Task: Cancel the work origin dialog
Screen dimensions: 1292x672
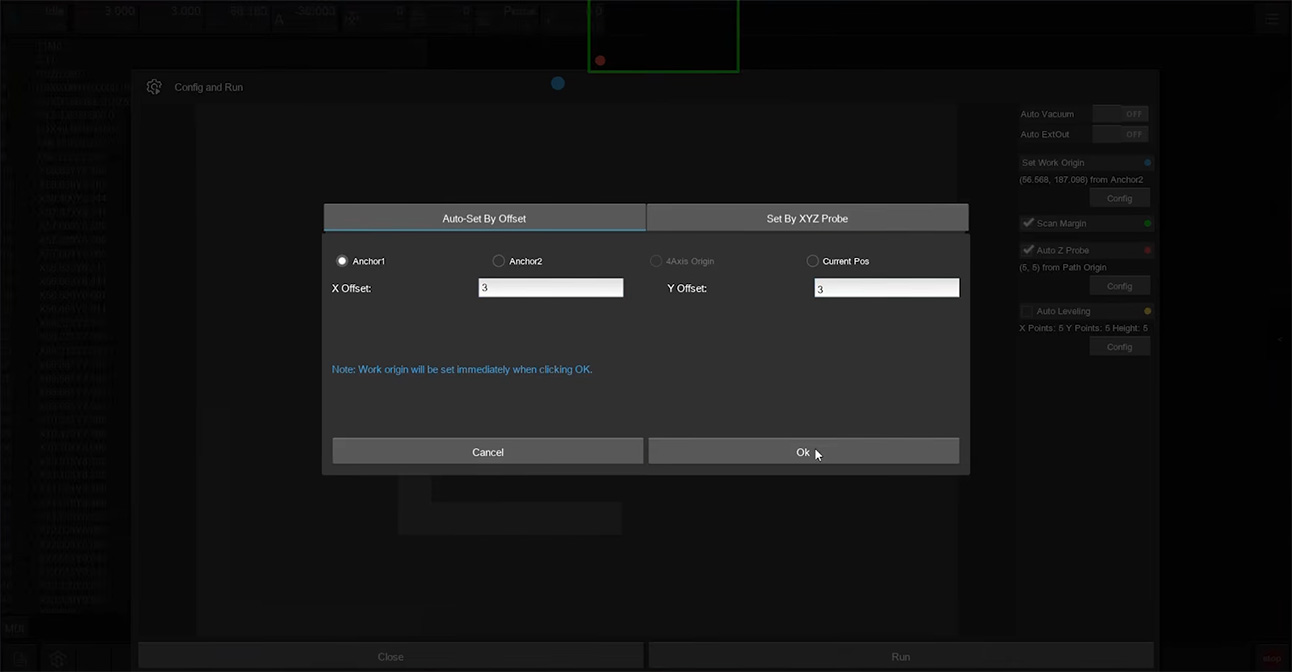Action: (x=488, y=452)
